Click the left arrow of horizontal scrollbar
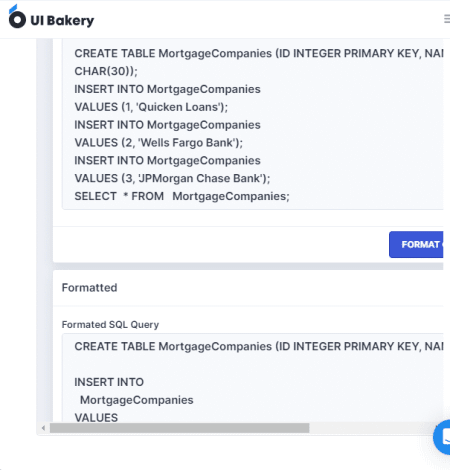The height and width of the screenshot is (470, 450). (x=43, y=428)
